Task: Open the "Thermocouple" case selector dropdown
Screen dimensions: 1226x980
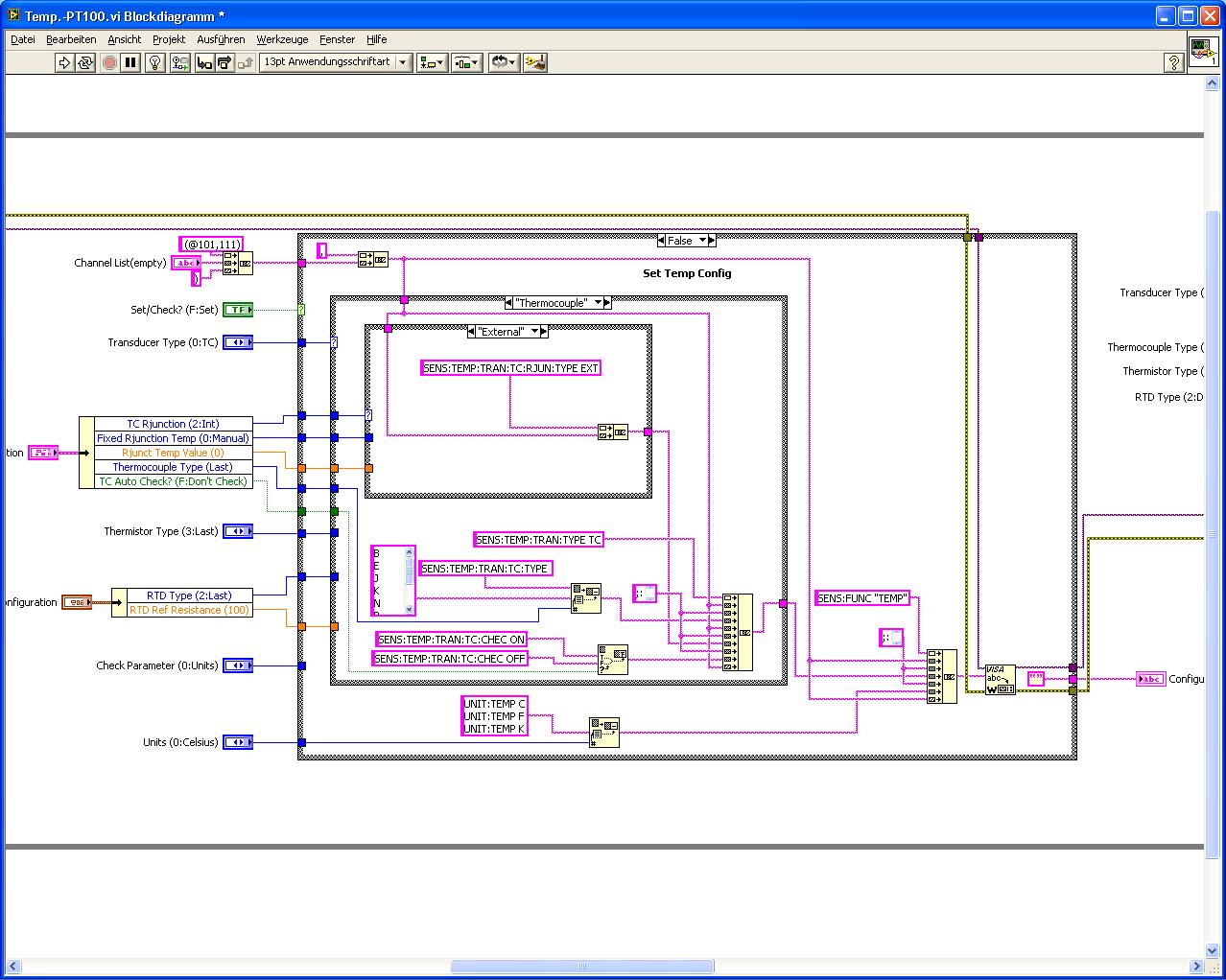Action: 598,303
